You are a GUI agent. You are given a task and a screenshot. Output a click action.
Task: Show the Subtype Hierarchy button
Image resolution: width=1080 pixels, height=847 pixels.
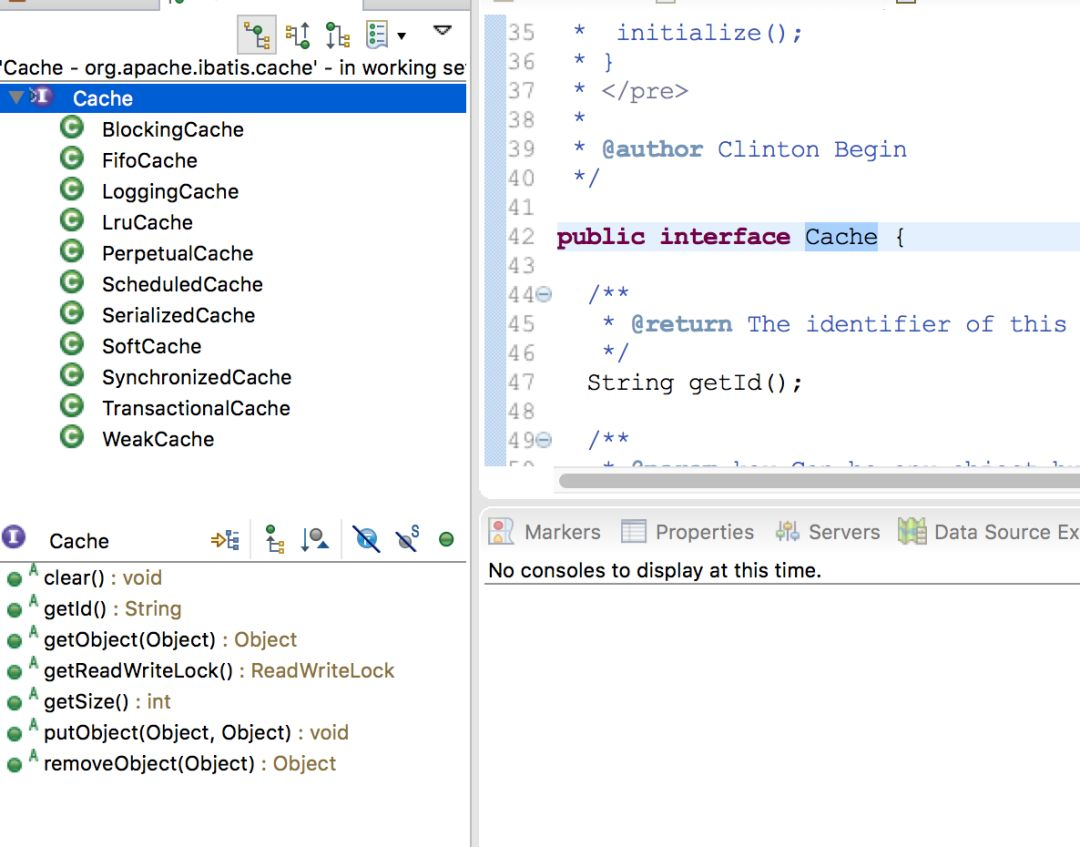(x=338, y=35)
